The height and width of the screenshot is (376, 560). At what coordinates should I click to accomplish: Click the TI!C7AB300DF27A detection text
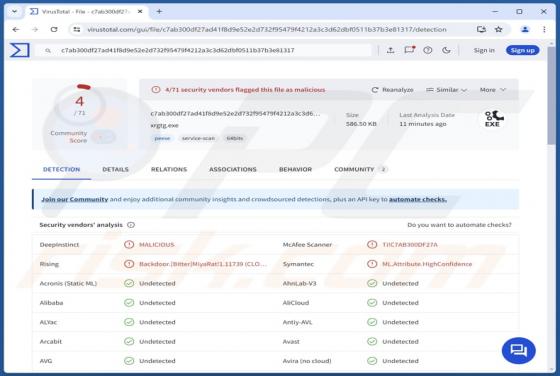410,245
